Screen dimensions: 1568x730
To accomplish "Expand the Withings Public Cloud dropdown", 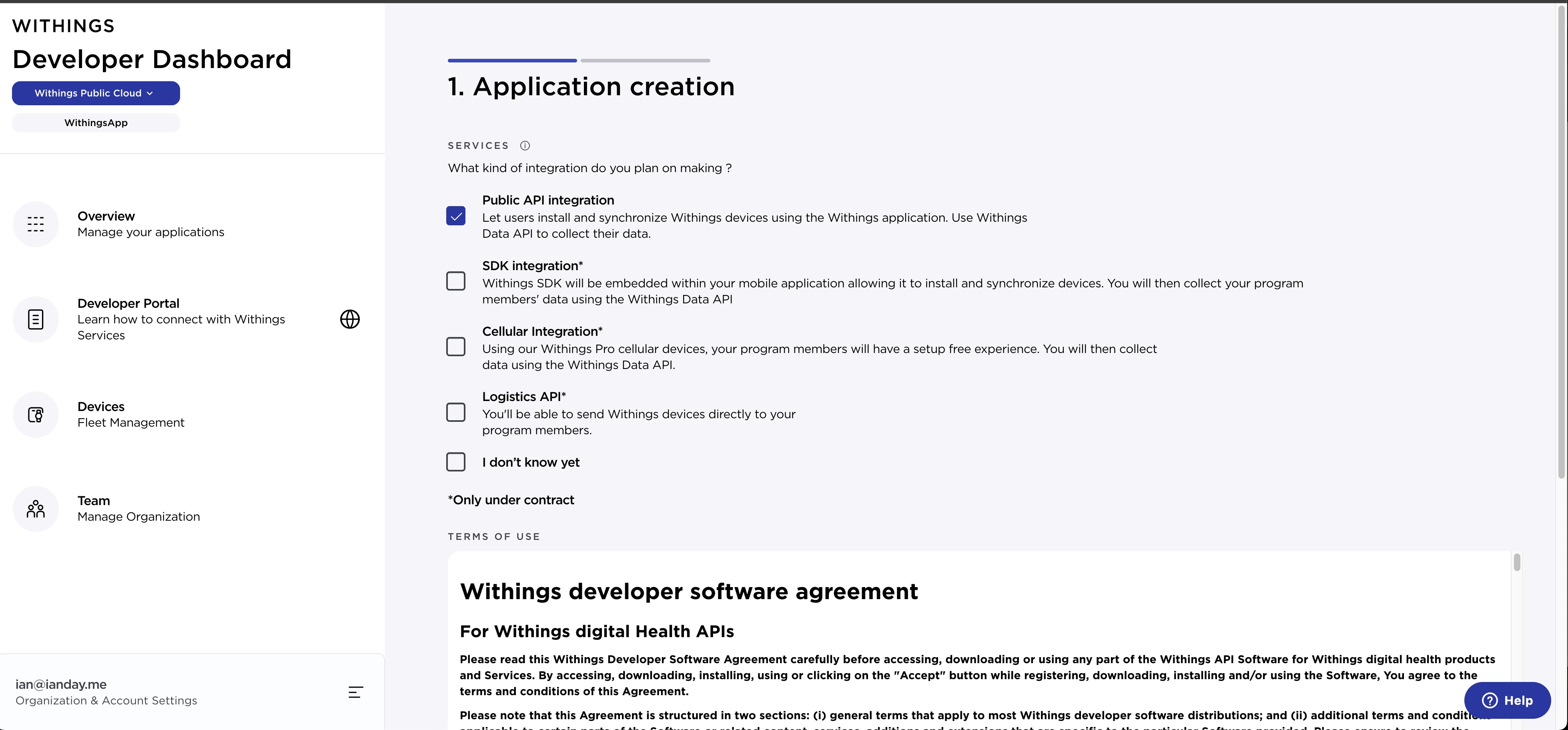I will tap(96, 93).
